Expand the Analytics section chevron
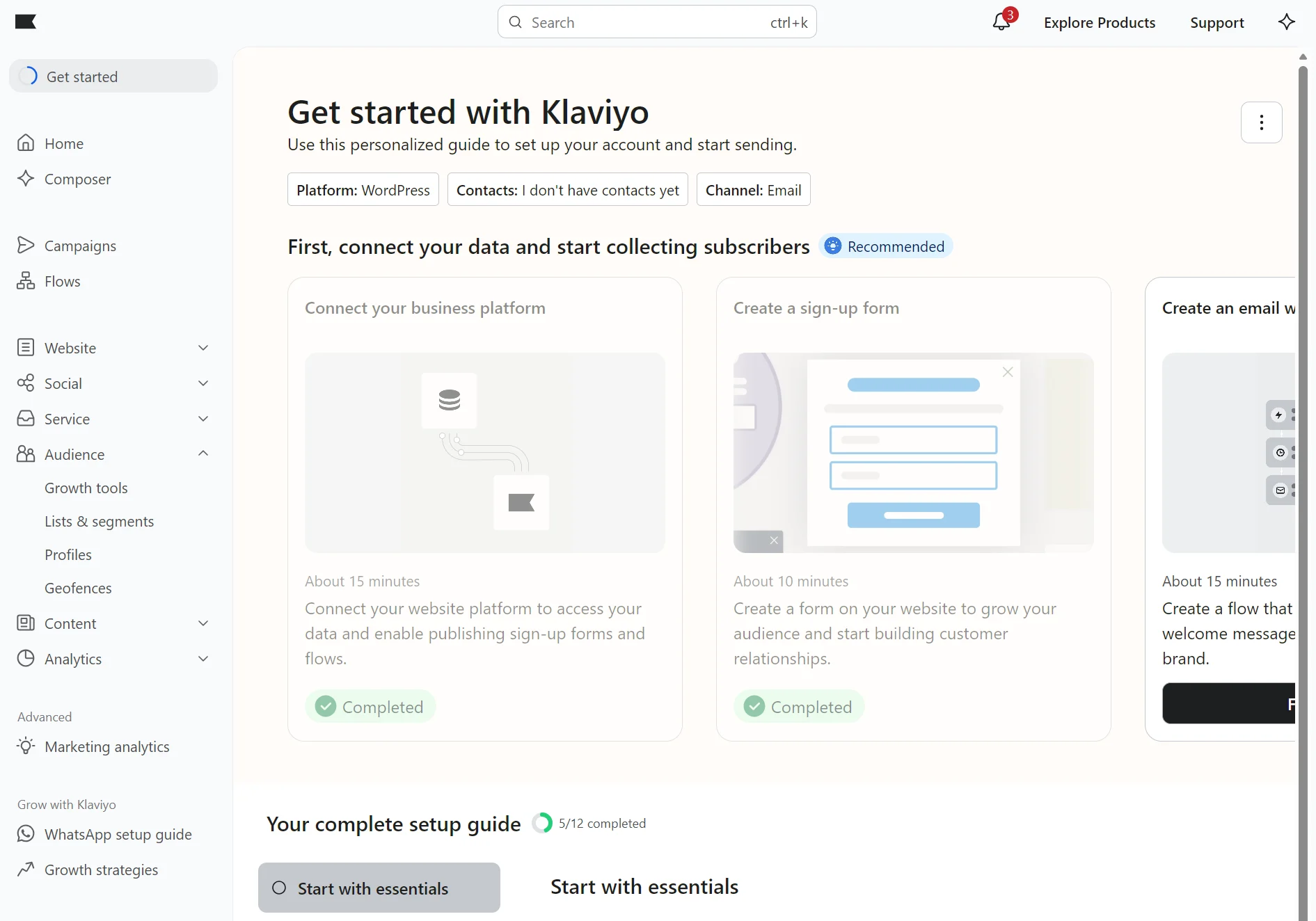1316x921 pixels. [x=203, y=659]
